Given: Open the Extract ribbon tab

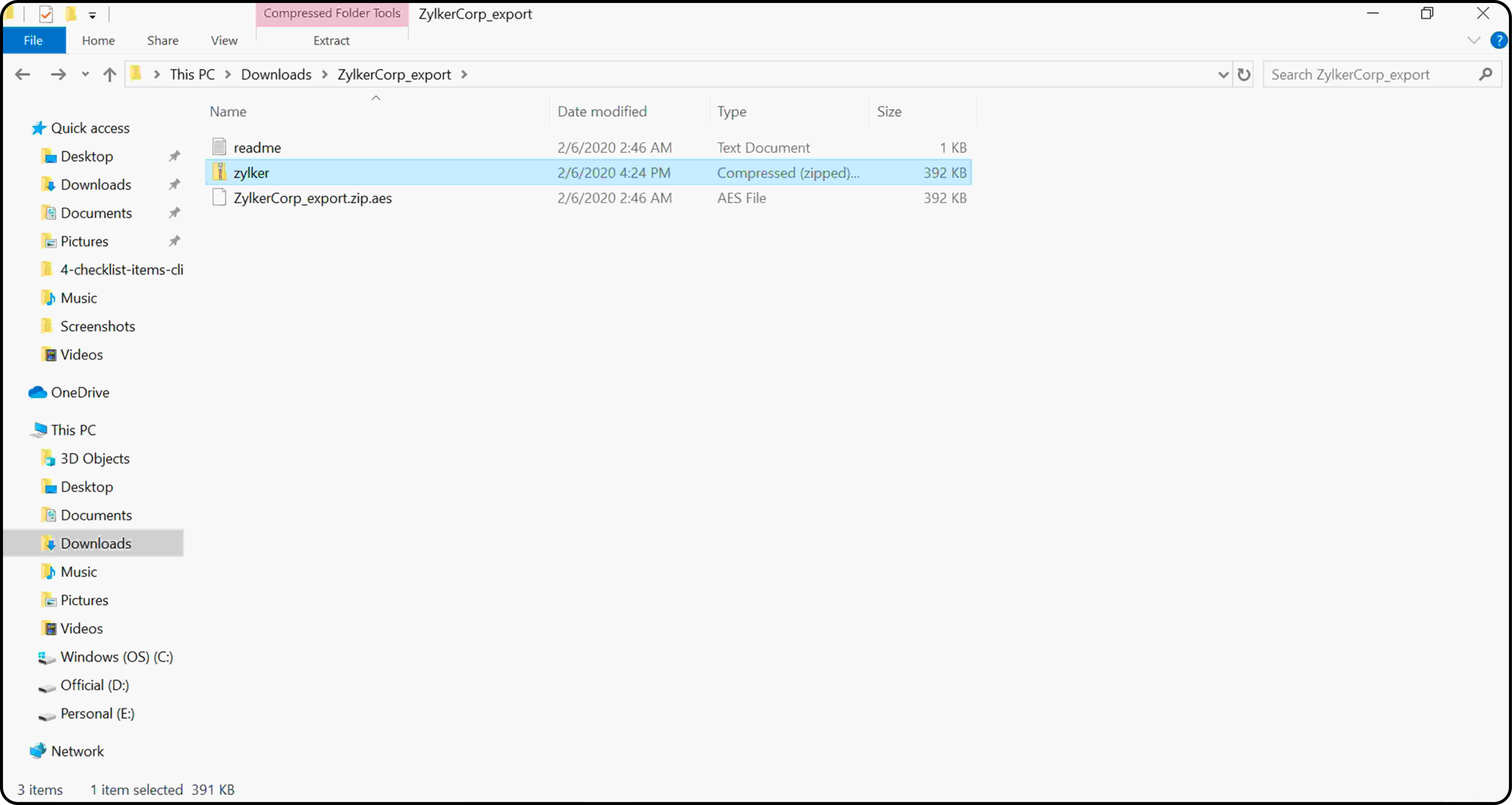Looking at the screenshot, I should [331, 41].
